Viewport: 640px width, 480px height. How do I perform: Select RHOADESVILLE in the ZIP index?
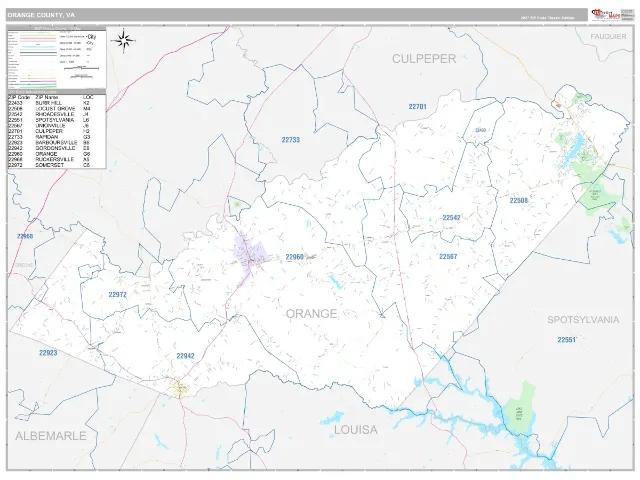[57, 115]
